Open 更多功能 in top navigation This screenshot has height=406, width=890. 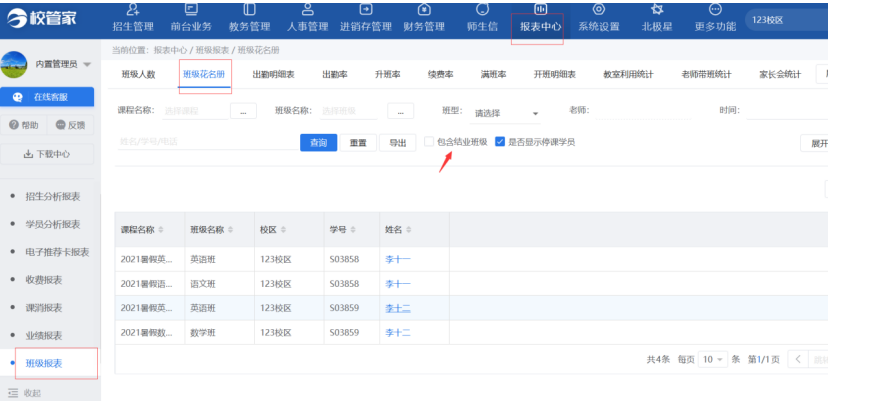[x=715, y=19]
